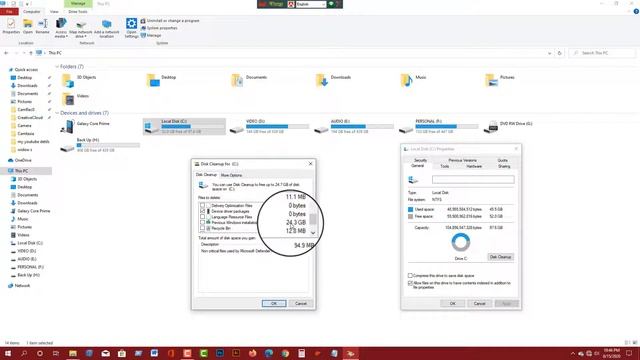Image resolution: width=640 pixels, height=360 pixels.
Task: Click Cancel in Disk Cleanup dialog
Action: [301, 303]
